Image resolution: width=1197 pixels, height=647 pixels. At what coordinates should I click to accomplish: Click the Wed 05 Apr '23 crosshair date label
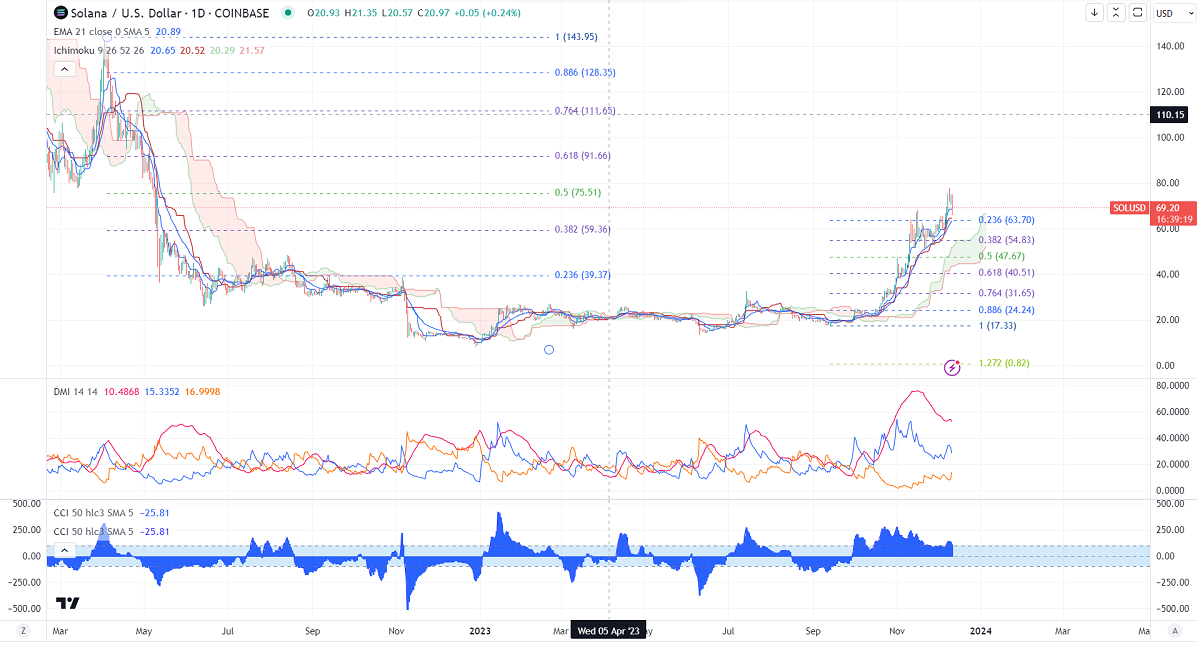pyautogui.click(x=608, y=631)
